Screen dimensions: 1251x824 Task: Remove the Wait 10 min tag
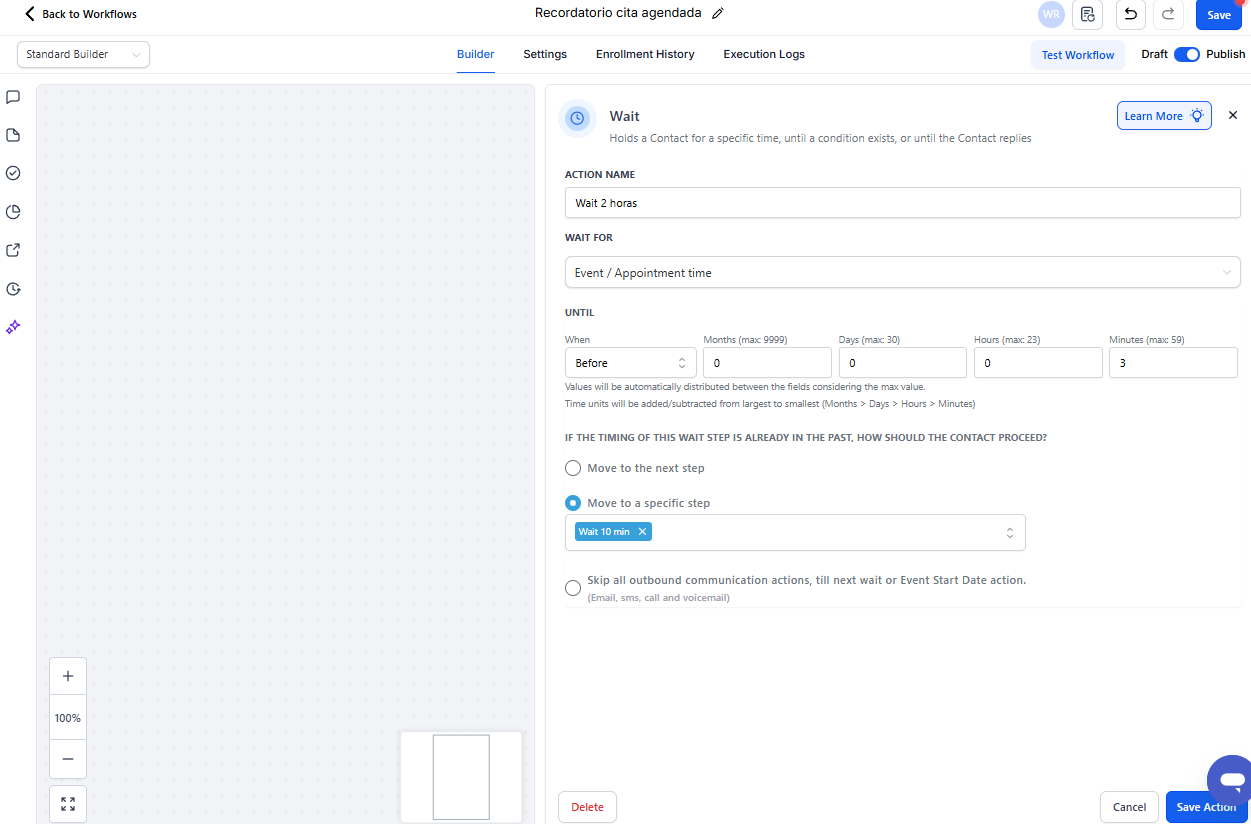tap(642, 532)
